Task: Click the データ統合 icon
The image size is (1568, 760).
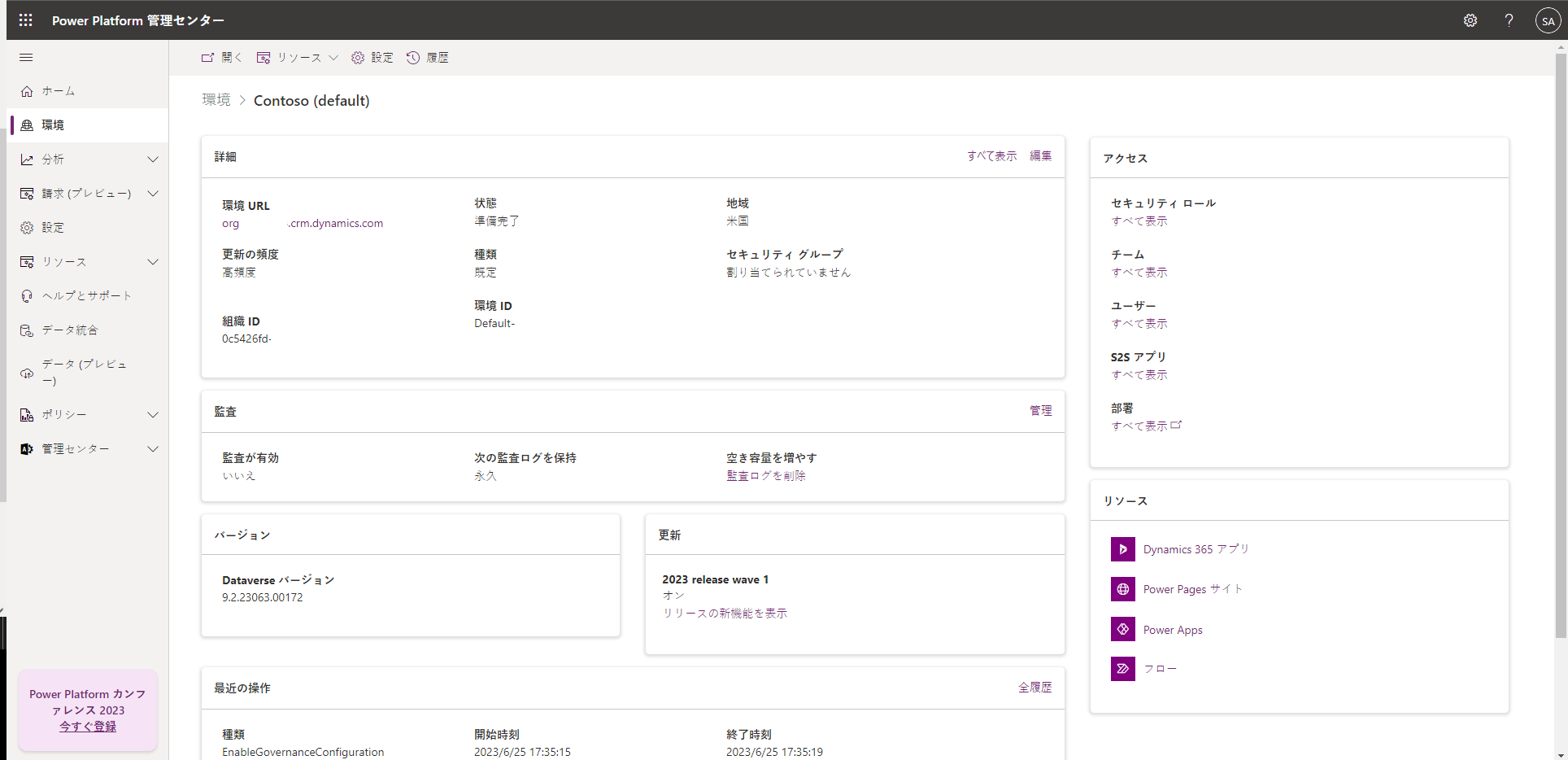Action: (x=27, y=330)
